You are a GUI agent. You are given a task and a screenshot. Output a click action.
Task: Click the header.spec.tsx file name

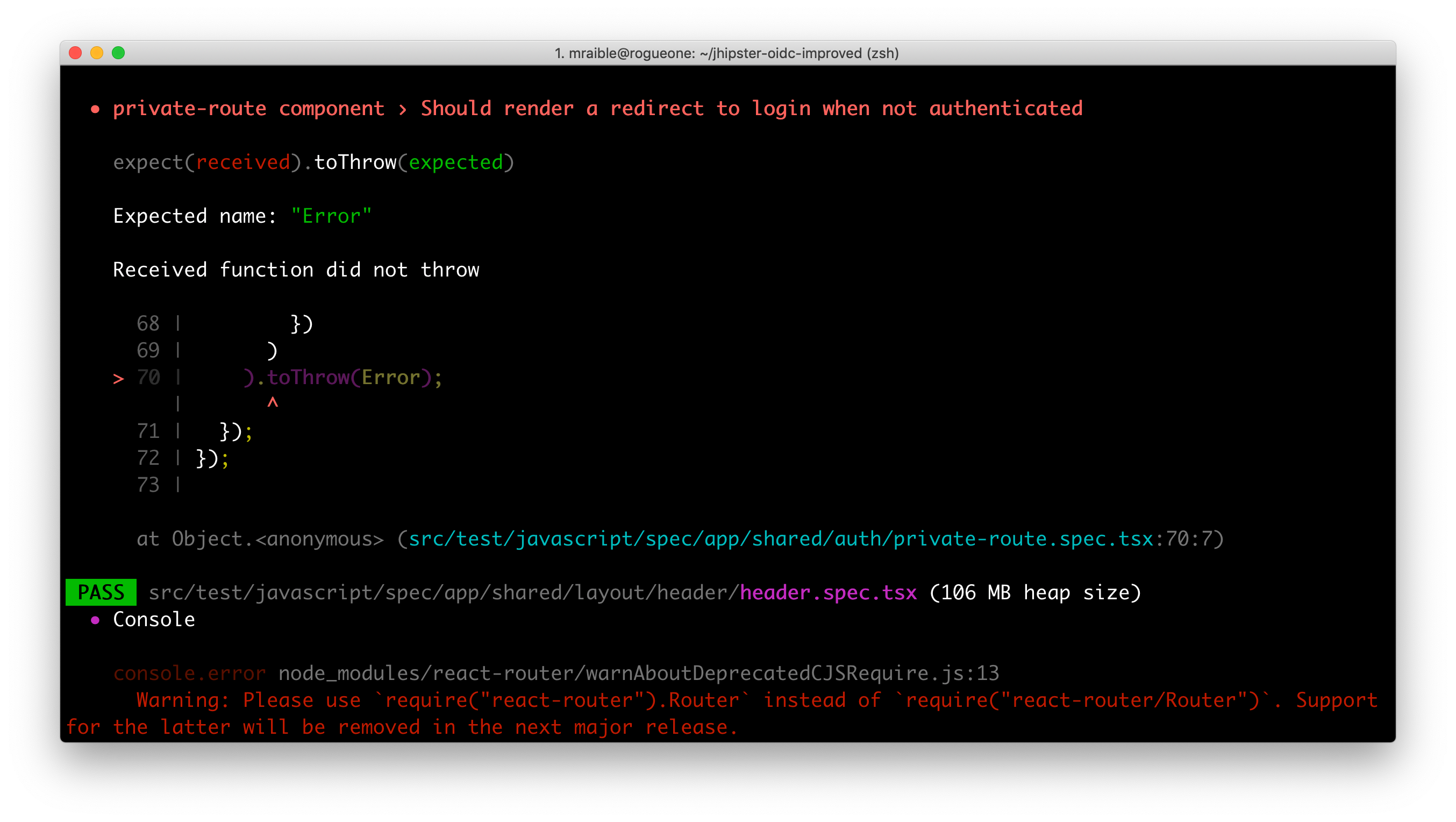tap(828, 592)
